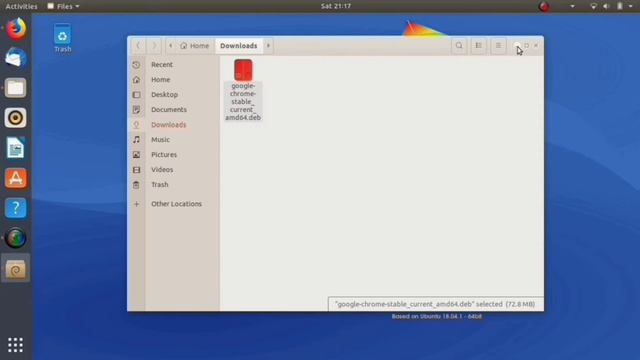Screen dimensions: 640x360
Task: Click the Music note icon in sidebar
Action: pyautogui.click(x=136, y=140)
